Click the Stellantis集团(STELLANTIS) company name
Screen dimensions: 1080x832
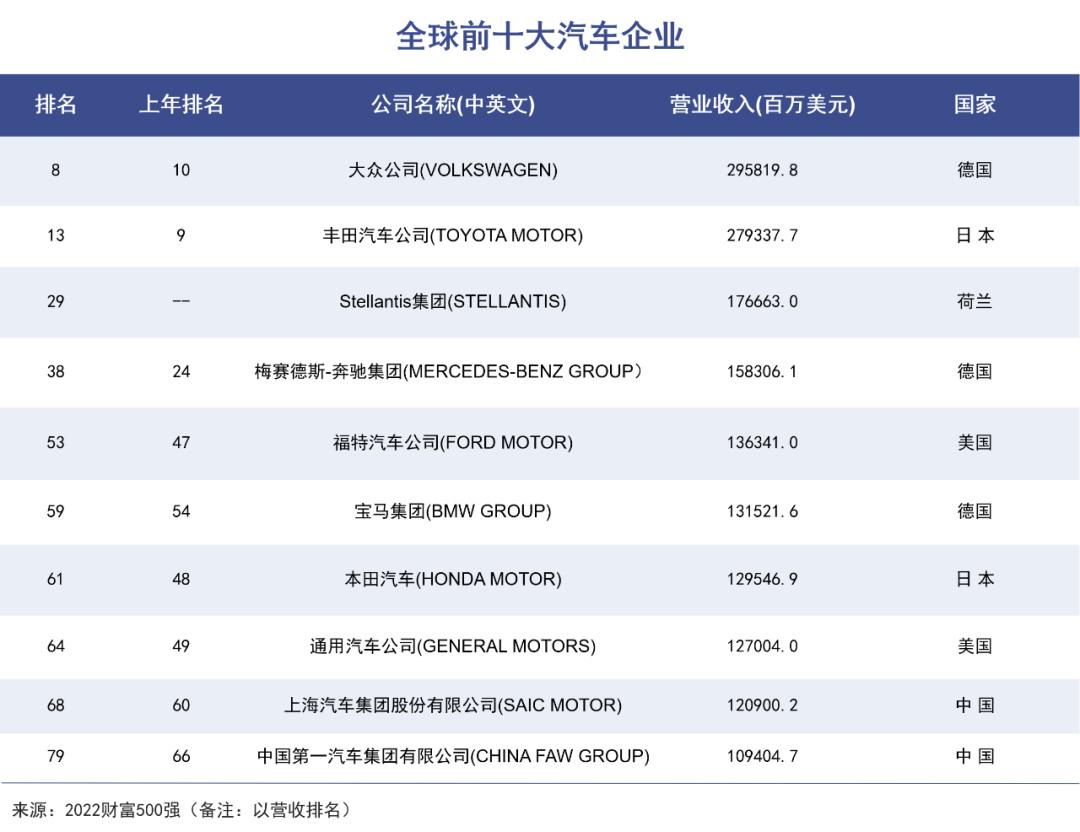click(x=453, y=302)
